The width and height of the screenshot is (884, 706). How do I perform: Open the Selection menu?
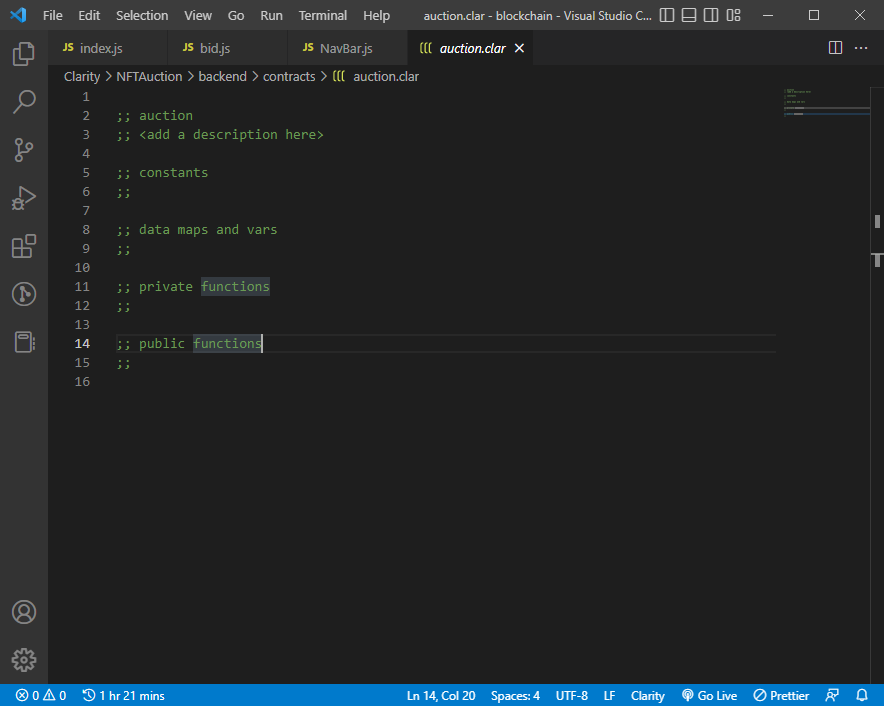(142, 15)
